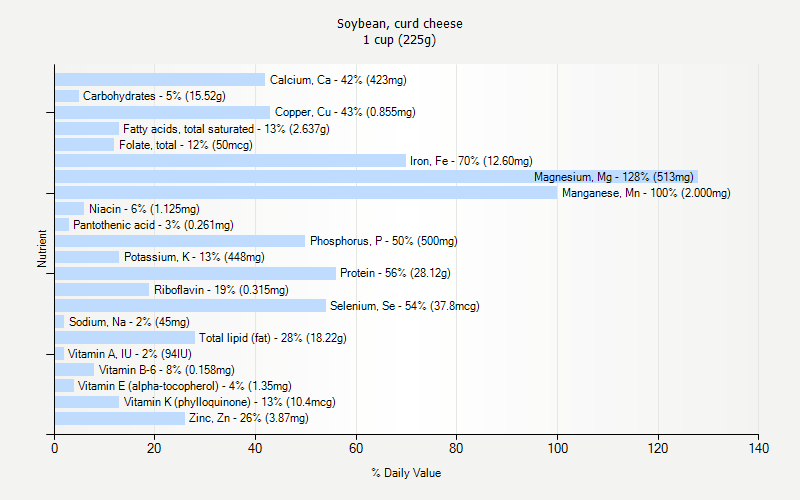Click the Phosphorus bar in the chart
The height and width of the screenshot is (500, 800).
[180, 241]
